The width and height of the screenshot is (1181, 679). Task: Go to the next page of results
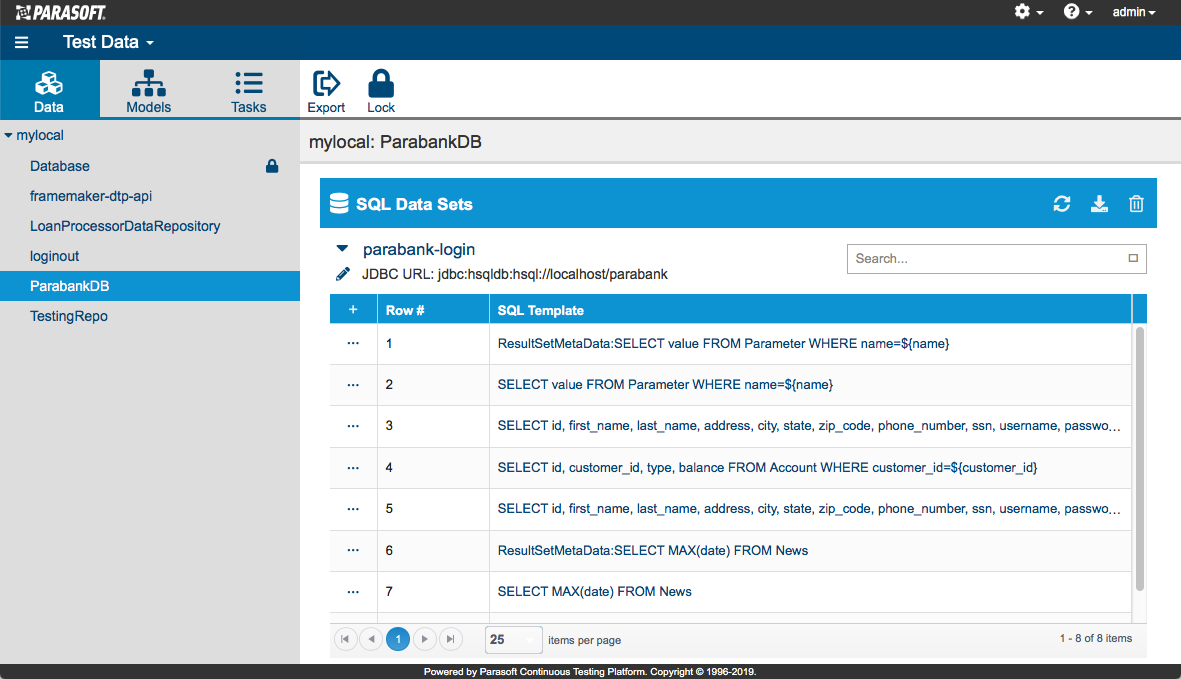[424, 639]
